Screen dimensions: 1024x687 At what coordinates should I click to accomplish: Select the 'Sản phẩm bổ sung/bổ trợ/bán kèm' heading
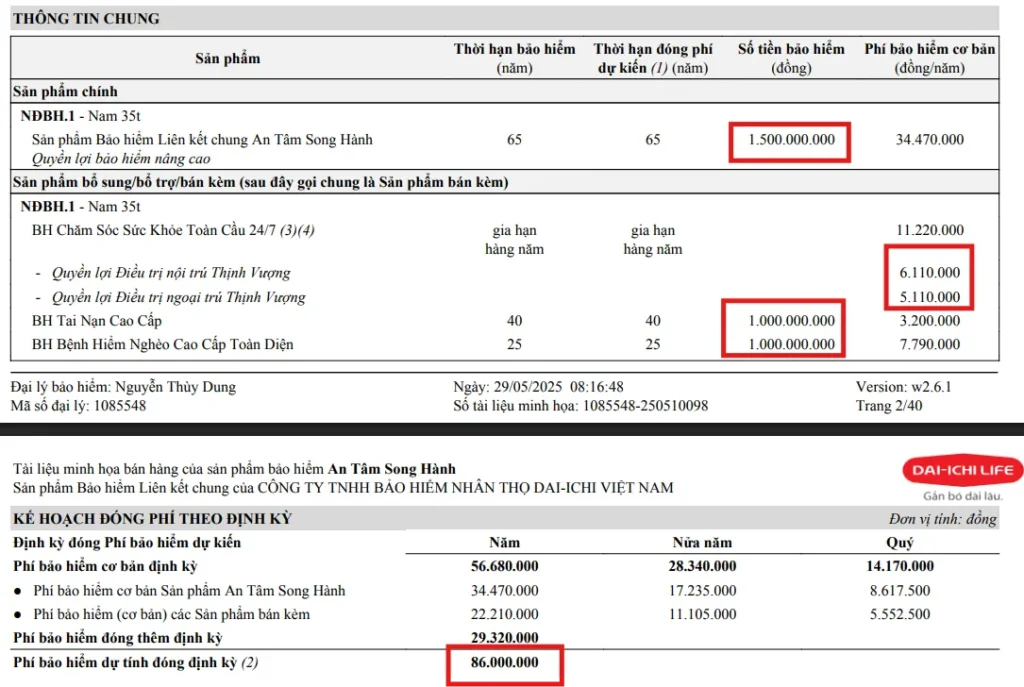click(x=260, y=182)
